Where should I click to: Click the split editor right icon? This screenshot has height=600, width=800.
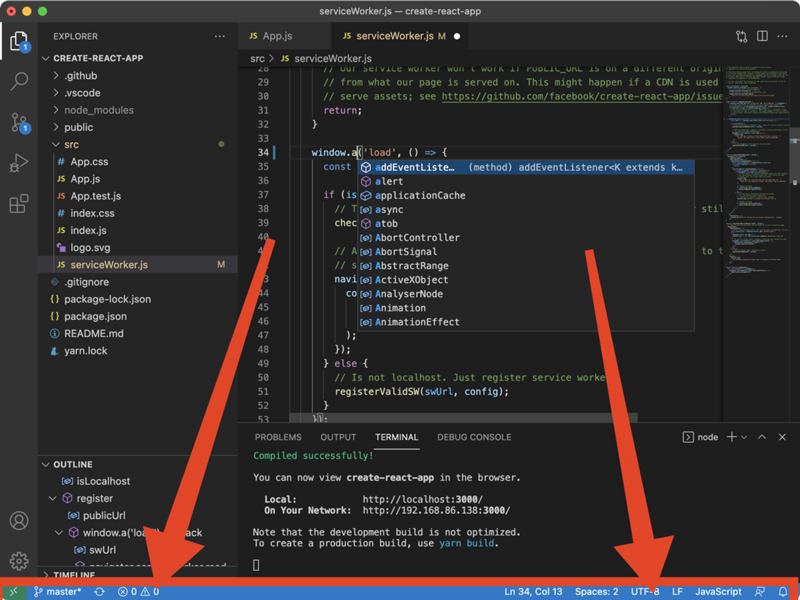click(x=762, y=36)
